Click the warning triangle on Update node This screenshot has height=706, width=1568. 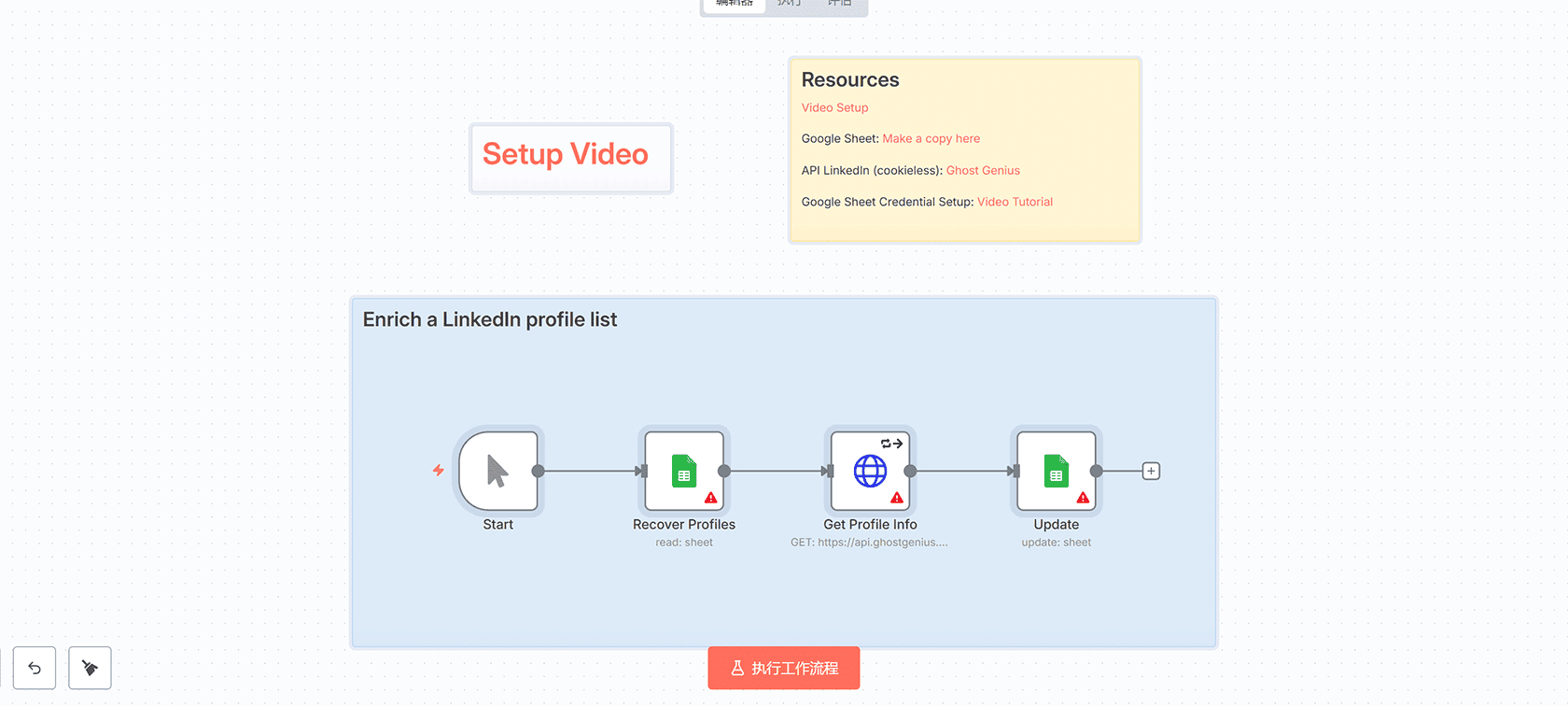[1083, 498]
